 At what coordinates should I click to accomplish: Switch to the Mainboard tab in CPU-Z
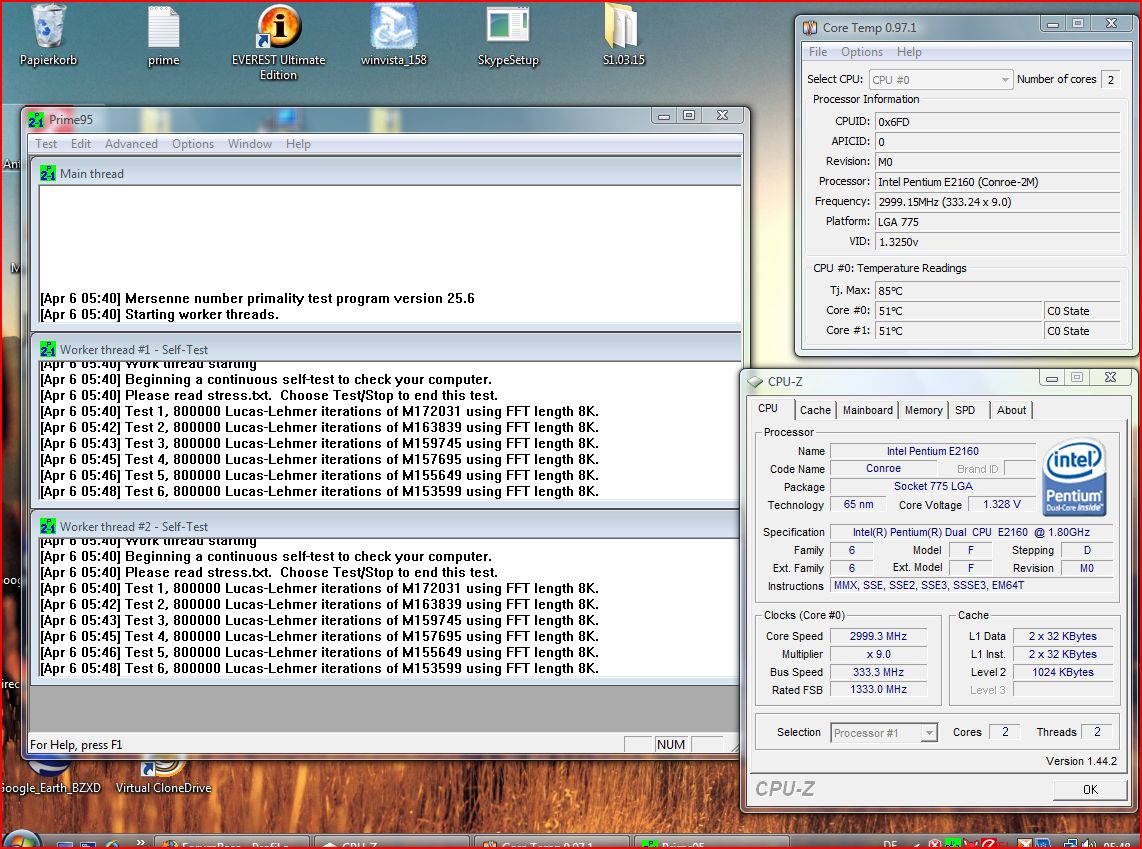point(867,410)
